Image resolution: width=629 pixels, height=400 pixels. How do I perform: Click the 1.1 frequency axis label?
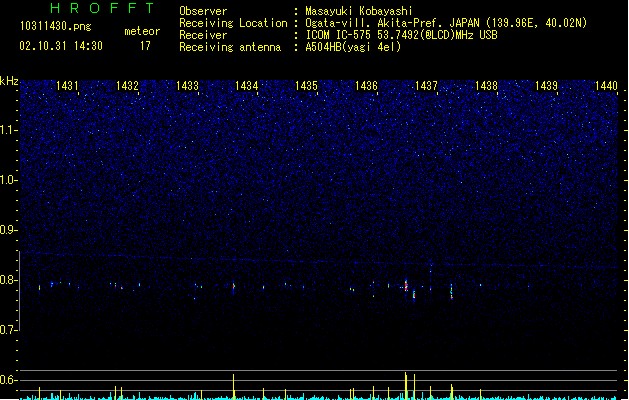click(8, 130)
